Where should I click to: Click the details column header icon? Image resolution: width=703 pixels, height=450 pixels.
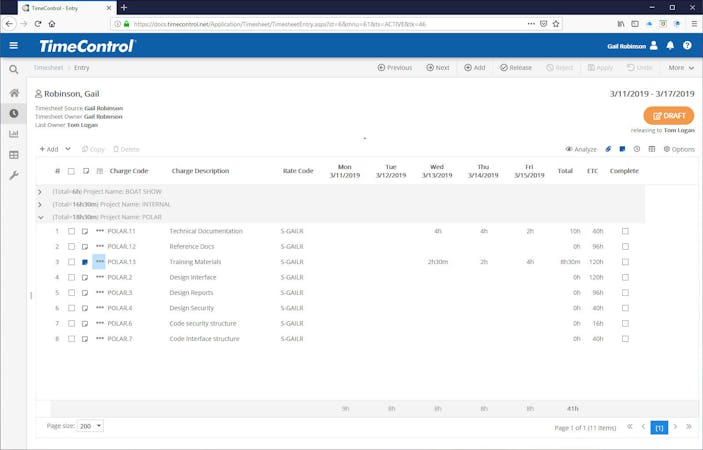(100, 171)
